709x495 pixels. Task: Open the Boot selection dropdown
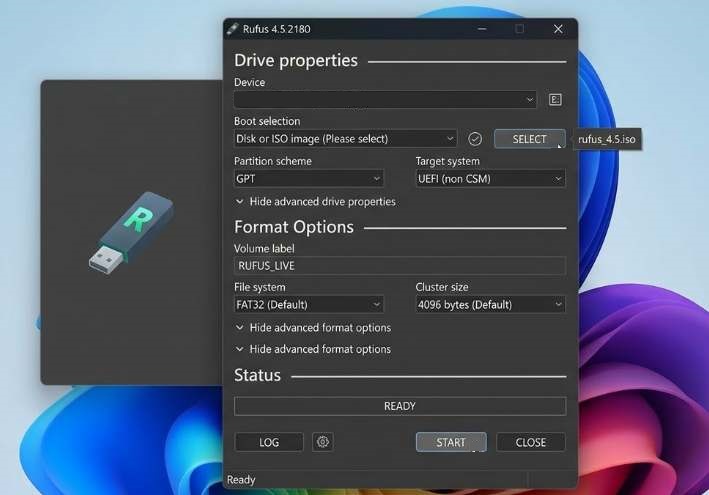(345, 139)
